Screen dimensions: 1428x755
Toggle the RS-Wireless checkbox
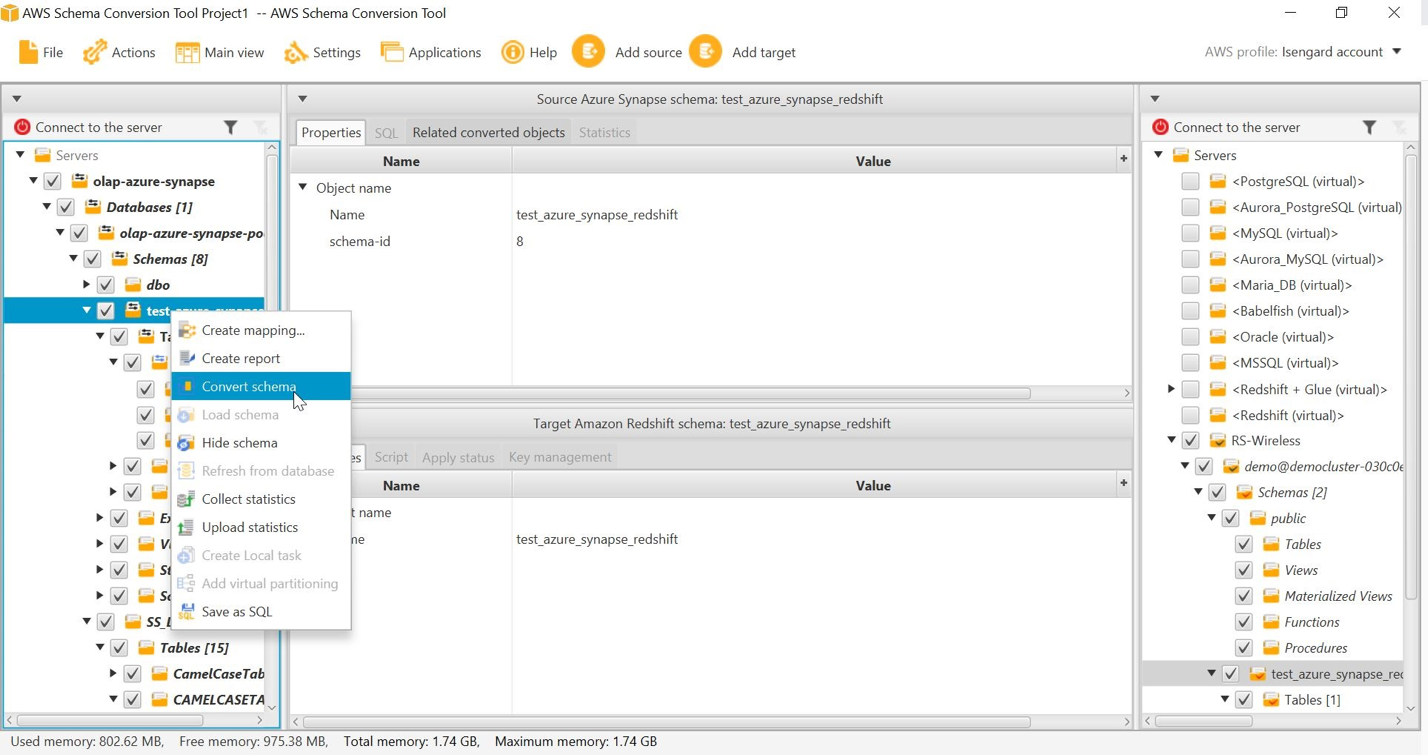1190,440
